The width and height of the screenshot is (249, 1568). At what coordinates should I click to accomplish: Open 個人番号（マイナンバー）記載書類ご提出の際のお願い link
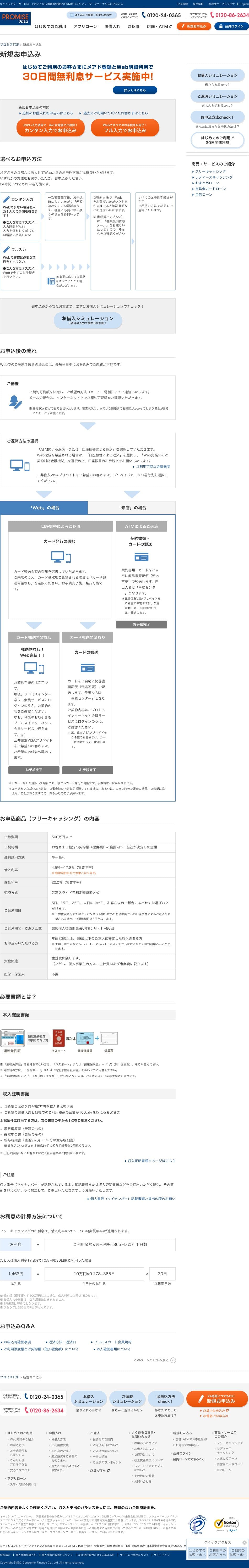coord(132,1199)
